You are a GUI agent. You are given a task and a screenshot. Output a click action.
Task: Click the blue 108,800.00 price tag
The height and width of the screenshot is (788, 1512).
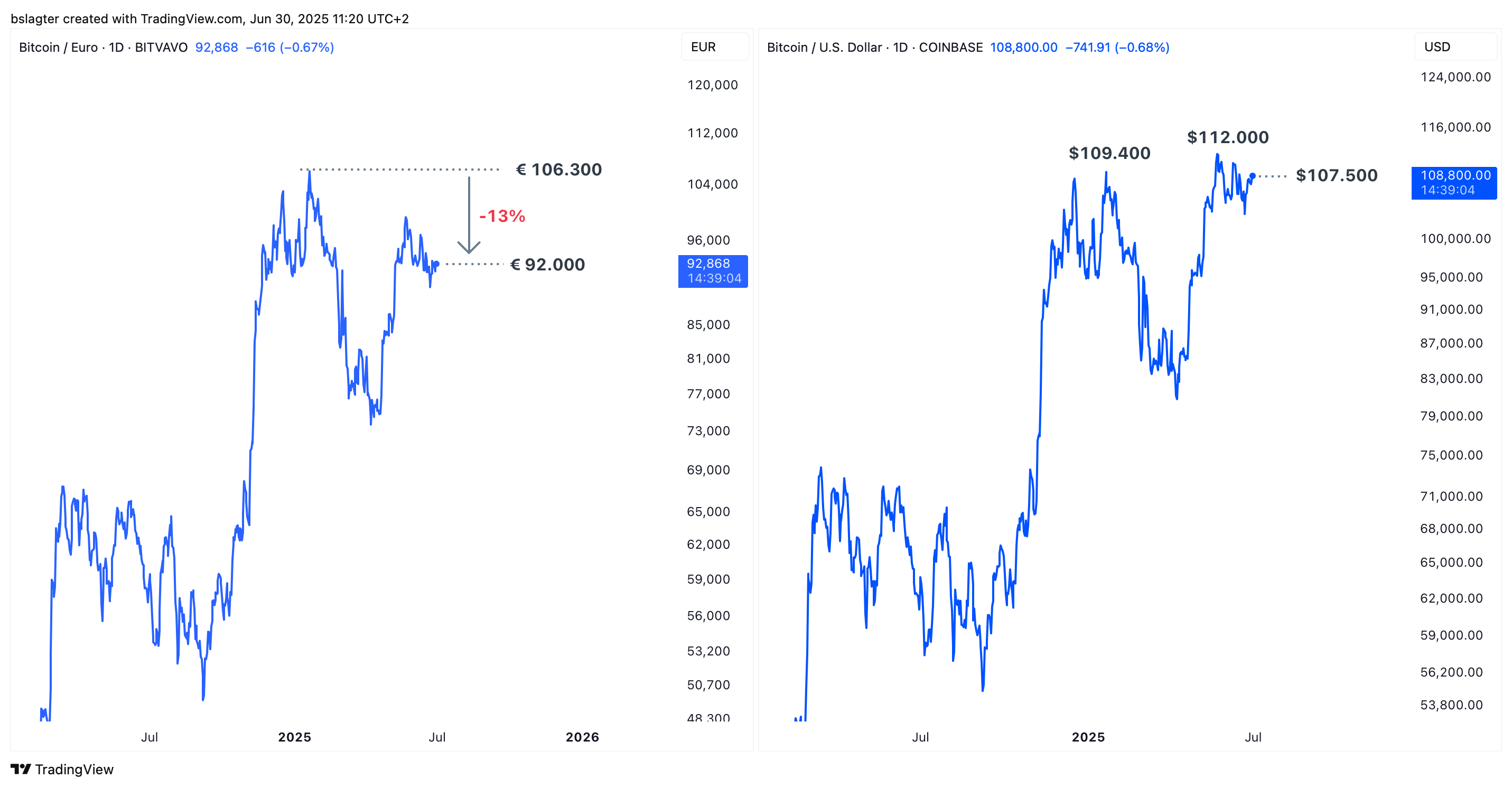1454,183
